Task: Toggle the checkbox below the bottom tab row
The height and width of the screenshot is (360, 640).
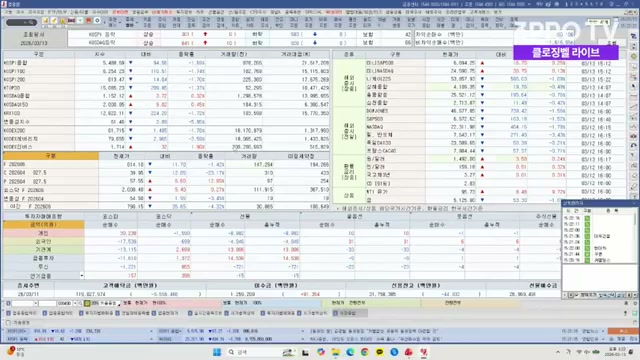Action: (8, 322)
